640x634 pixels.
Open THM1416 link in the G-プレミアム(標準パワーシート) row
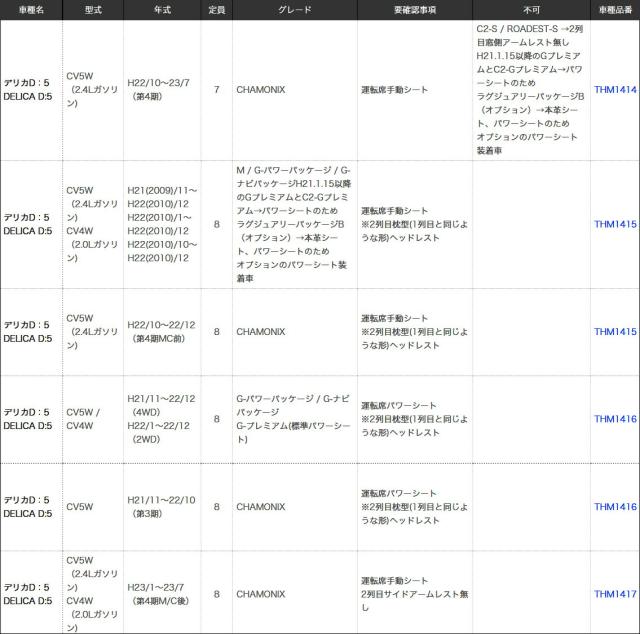coord(615,419)
